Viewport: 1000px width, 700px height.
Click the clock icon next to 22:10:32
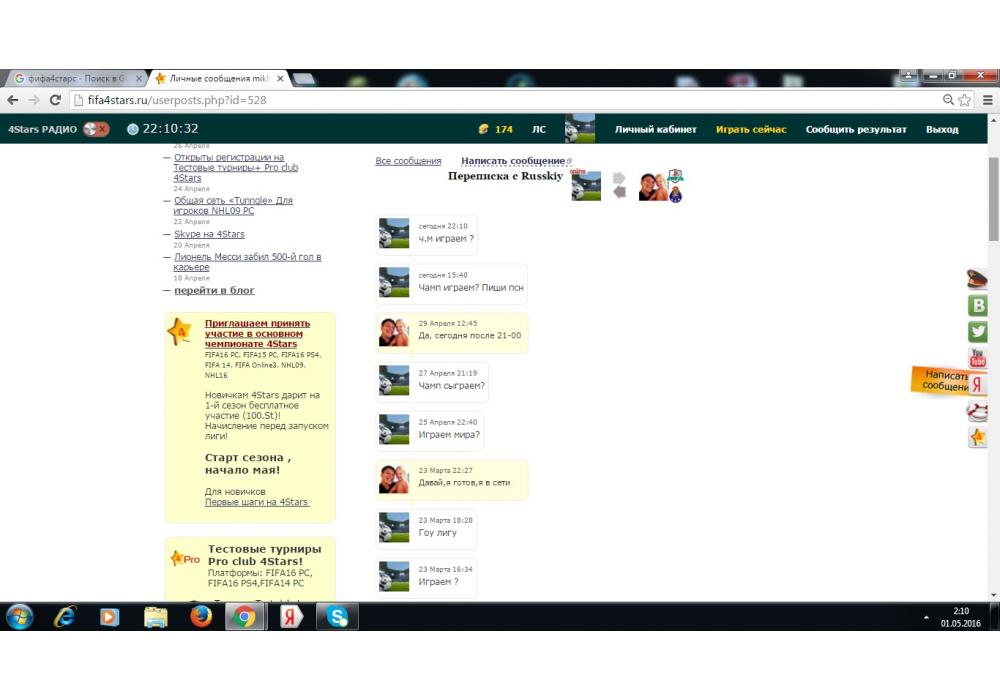pos(133,129)
